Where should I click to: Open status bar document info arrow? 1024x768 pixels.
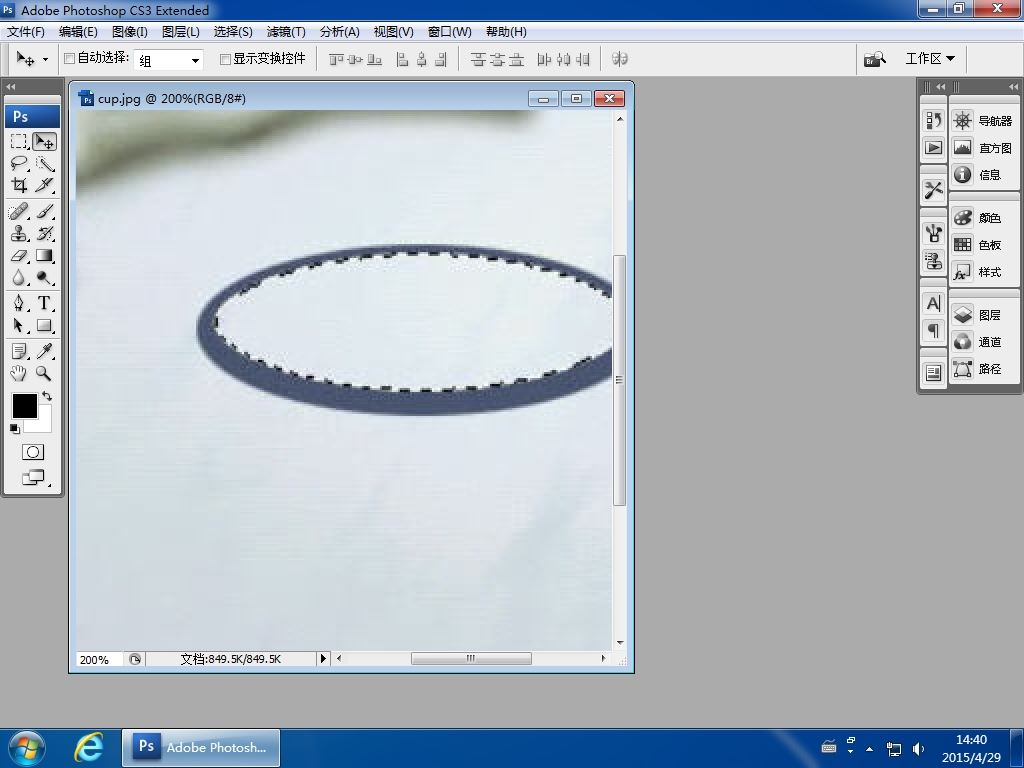[323, 658]
